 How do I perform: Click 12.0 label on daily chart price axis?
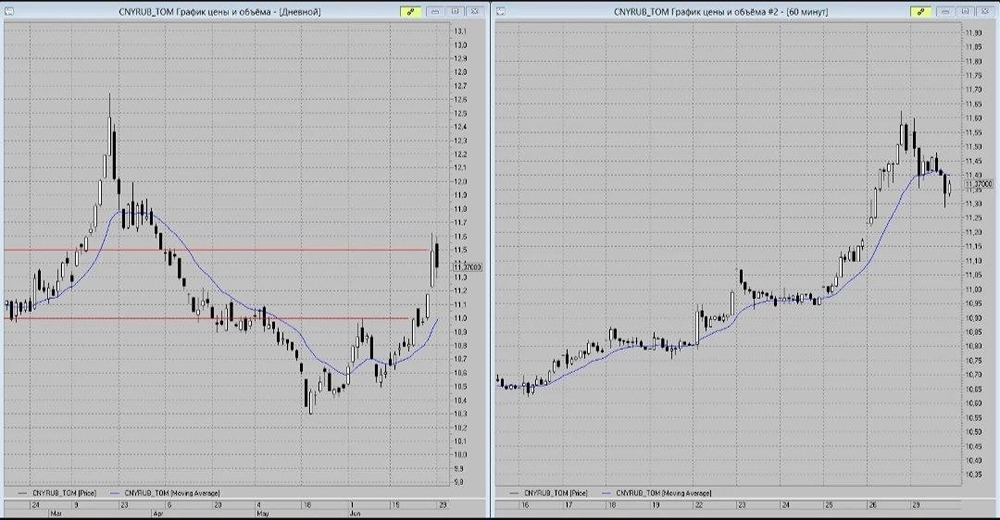tap(460, 181)
